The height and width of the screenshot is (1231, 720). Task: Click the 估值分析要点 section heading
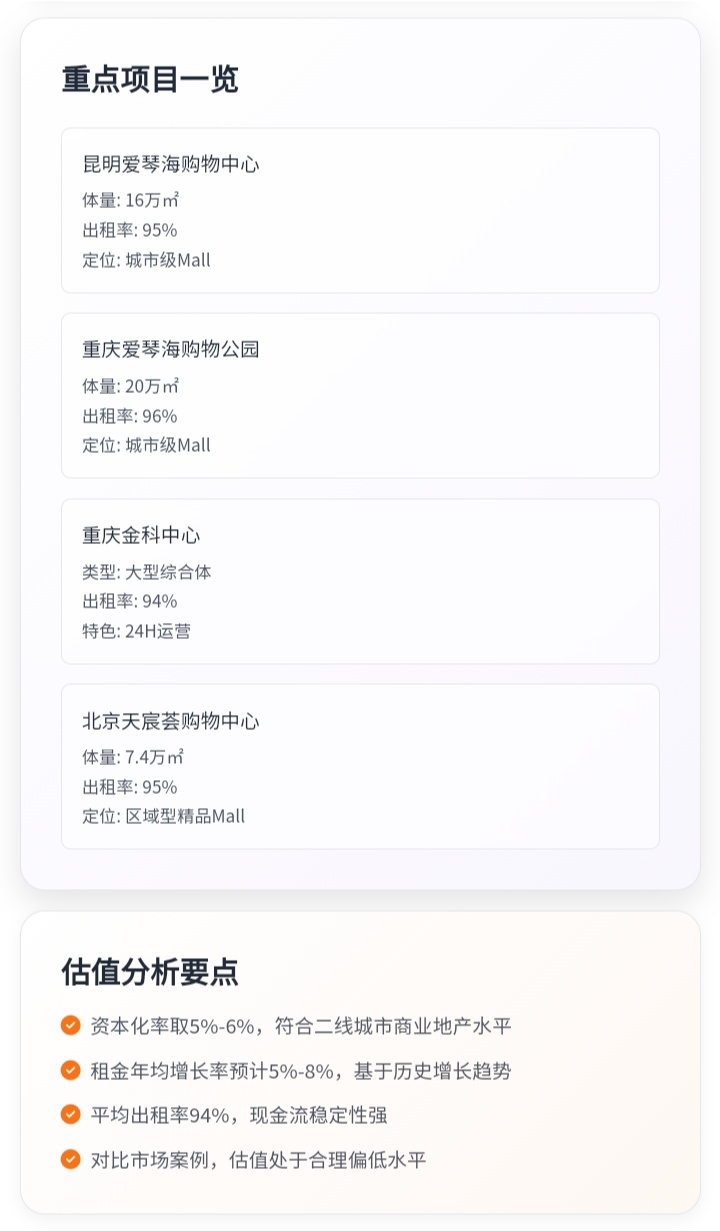[150, 971]
